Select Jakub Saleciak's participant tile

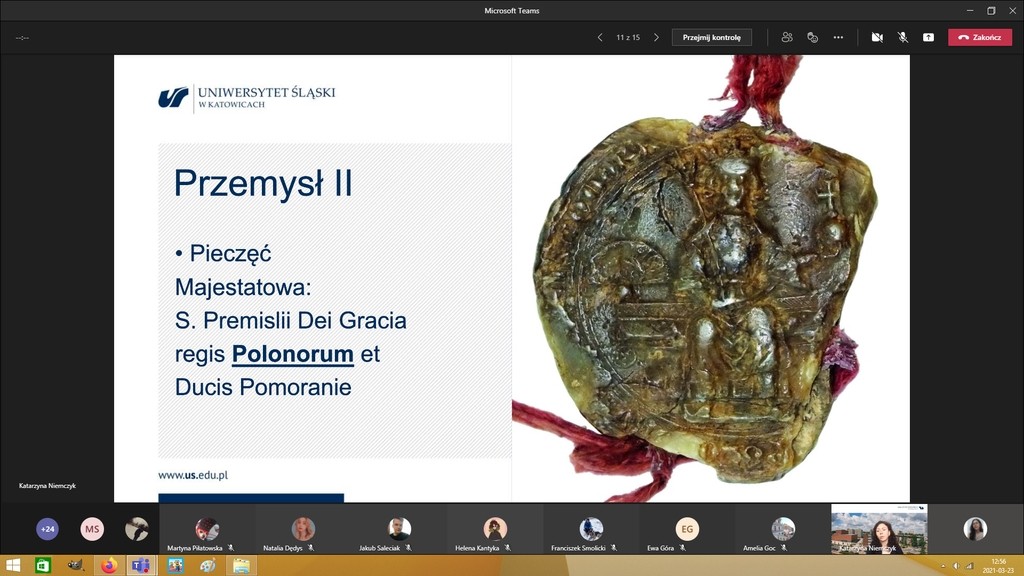tap(399, 529)
